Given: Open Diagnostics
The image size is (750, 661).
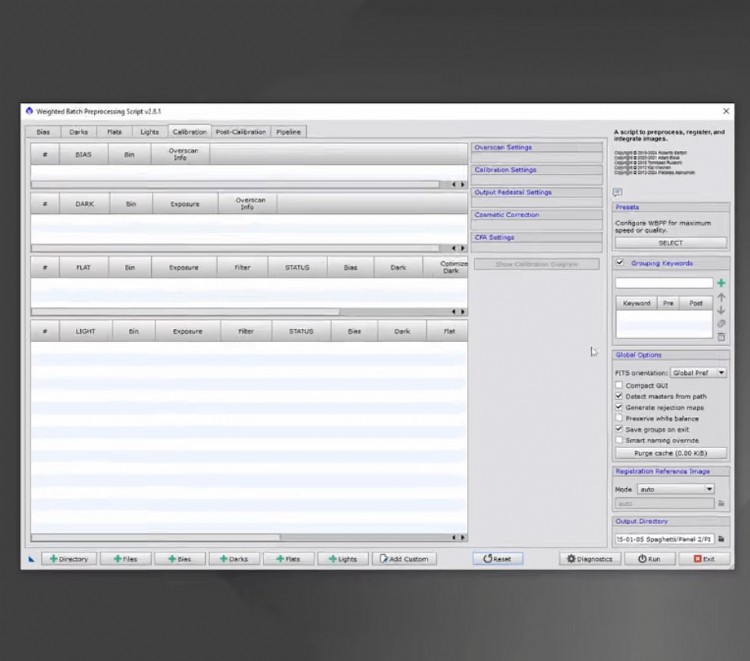Looking at the screenshot, I should 590,559.
